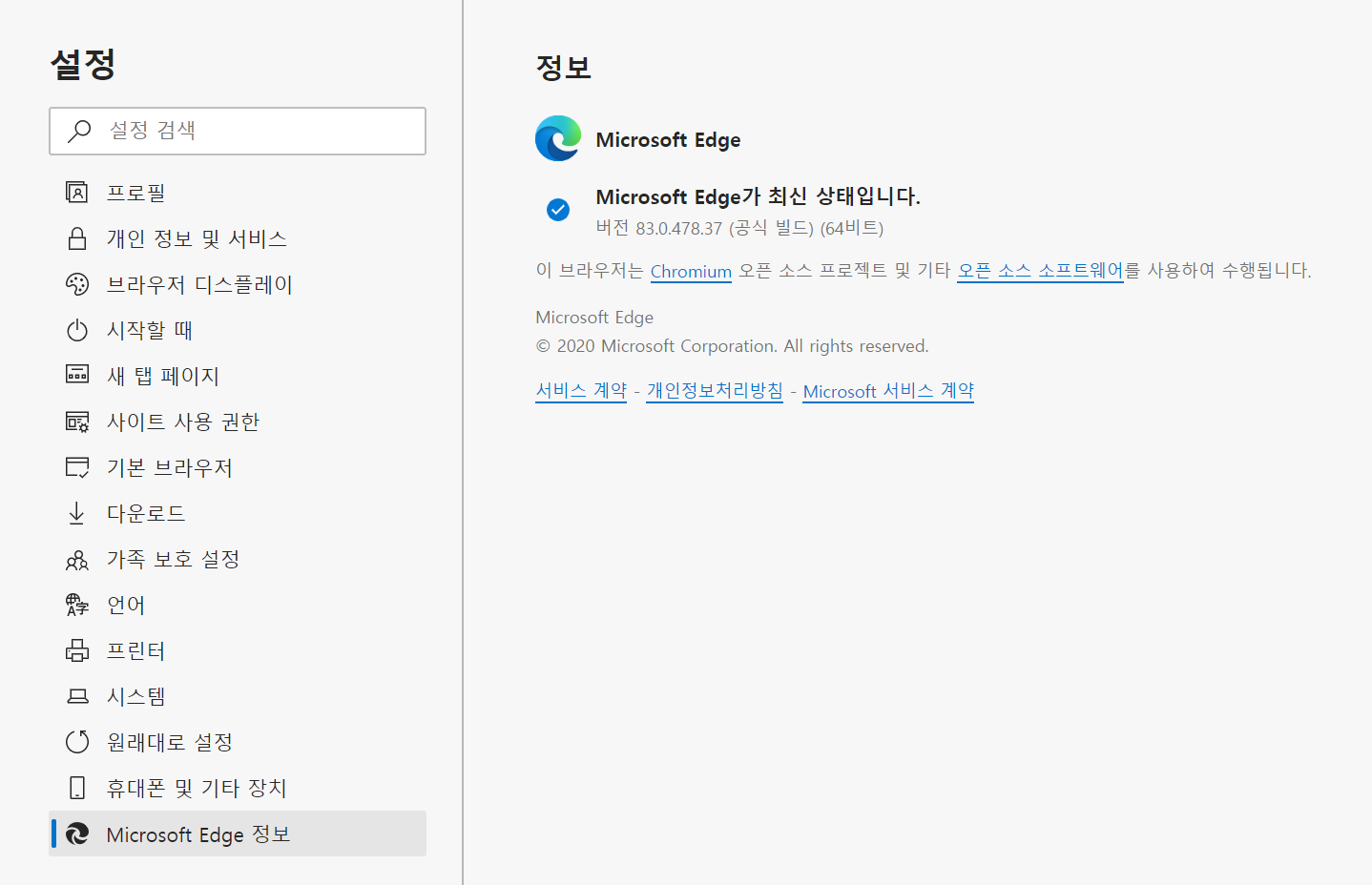Viewport: 1372px width, 885px height.
Task: Click the lock icon for 개인 정보 및 서비스
Action: pyautogui.click(x=77, y=238)
